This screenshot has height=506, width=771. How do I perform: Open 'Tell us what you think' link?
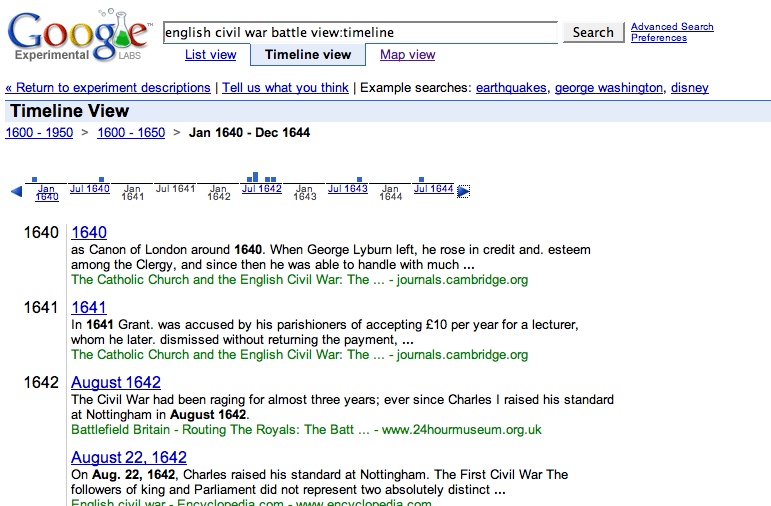coord(285,88)
